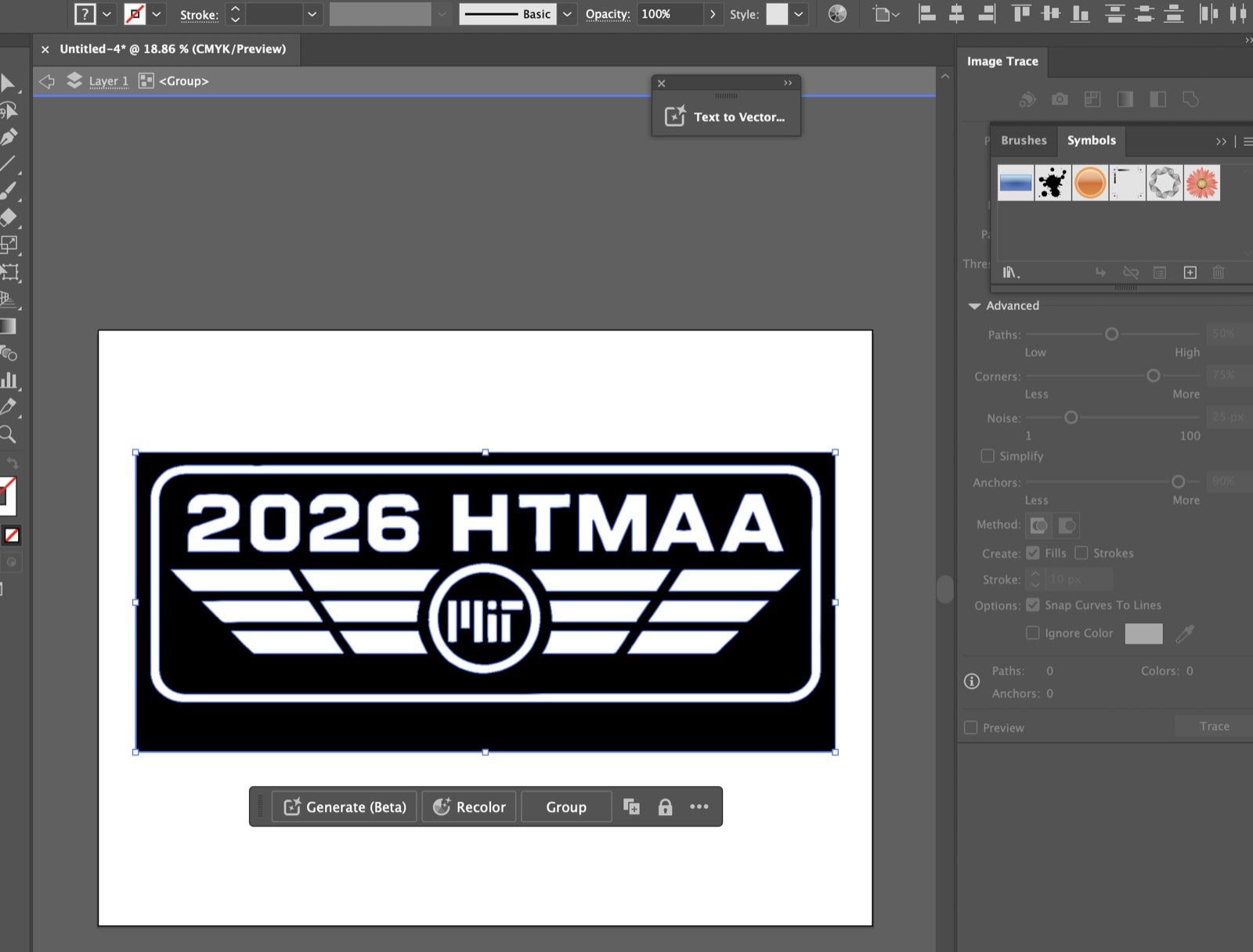
Task: Toggle Snap Curves To Lines checkbox
Action: 1033,604
